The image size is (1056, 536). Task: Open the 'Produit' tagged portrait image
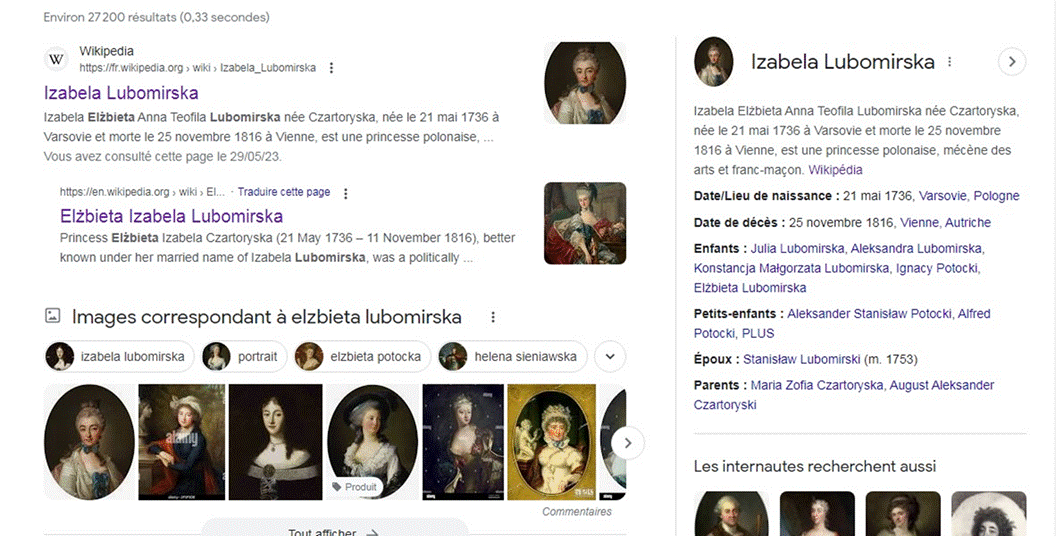pyautogui.click(x=372, y=442)
